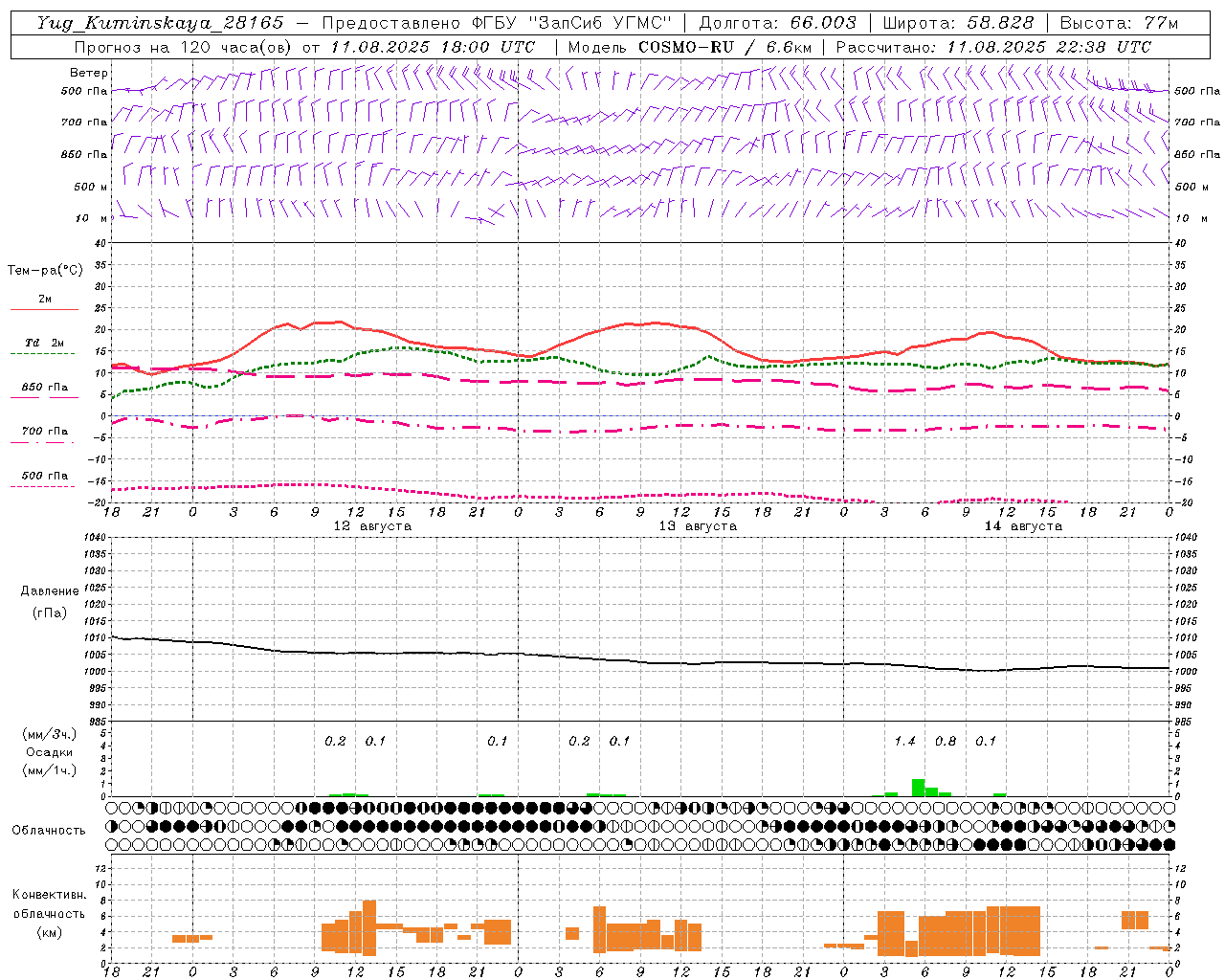
Task: Click the station name Yug_Kuminskaya_28165
Action: pos(160,23)
